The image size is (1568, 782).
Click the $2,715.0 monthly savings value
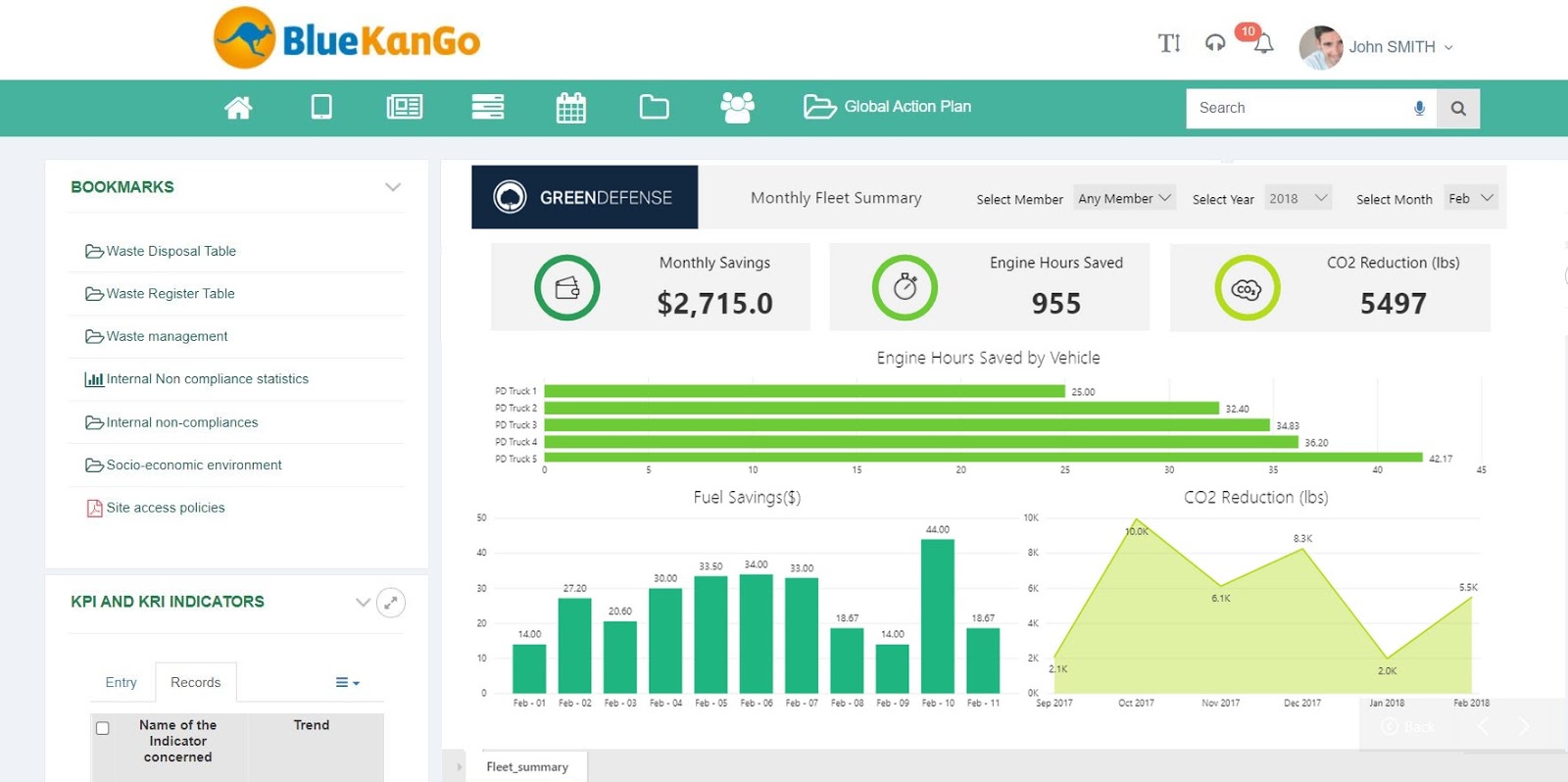tap(714, 304)
